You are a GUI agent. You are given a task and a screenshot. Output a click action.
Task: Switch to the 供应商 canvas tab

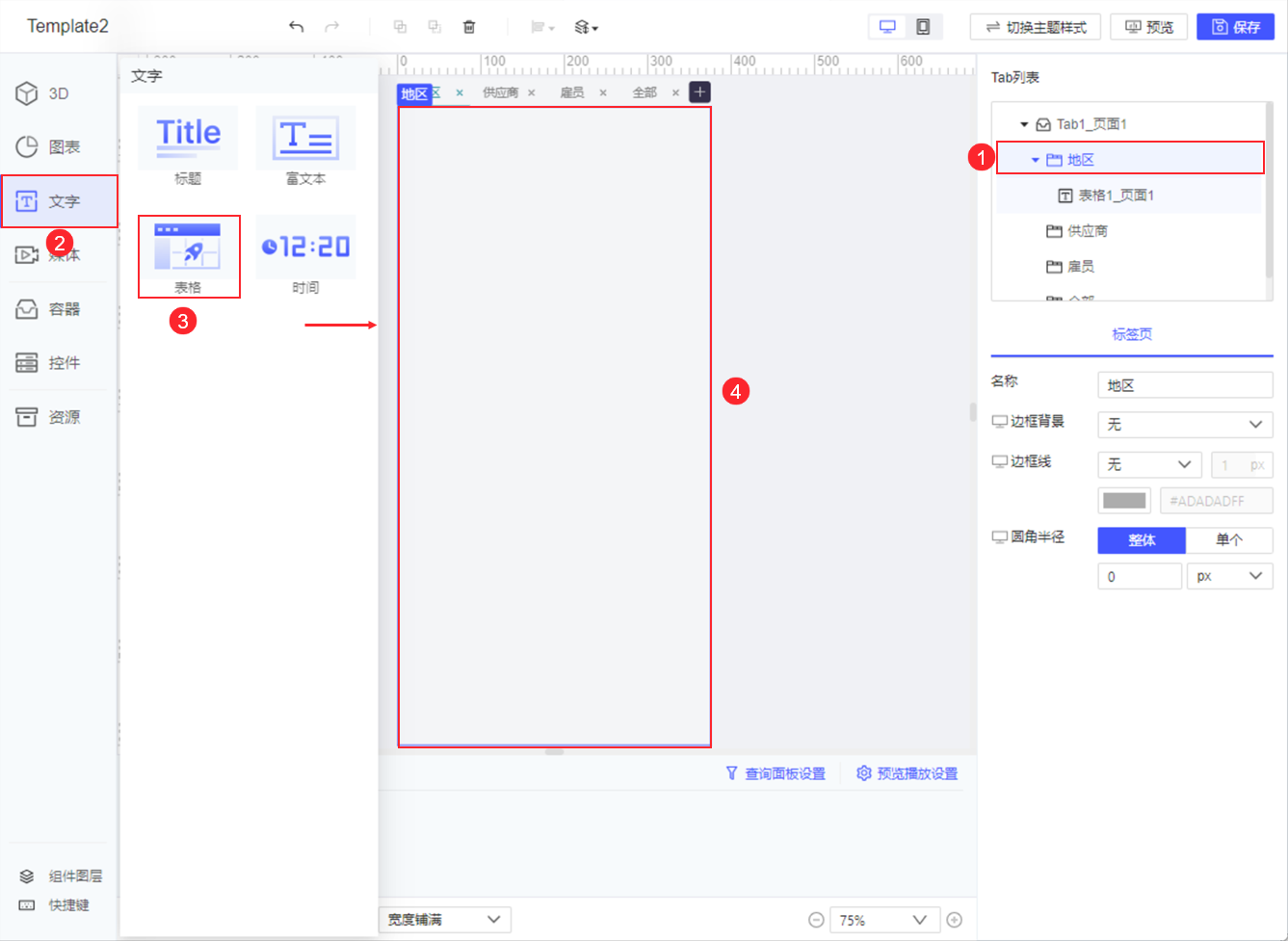[500, 92]
